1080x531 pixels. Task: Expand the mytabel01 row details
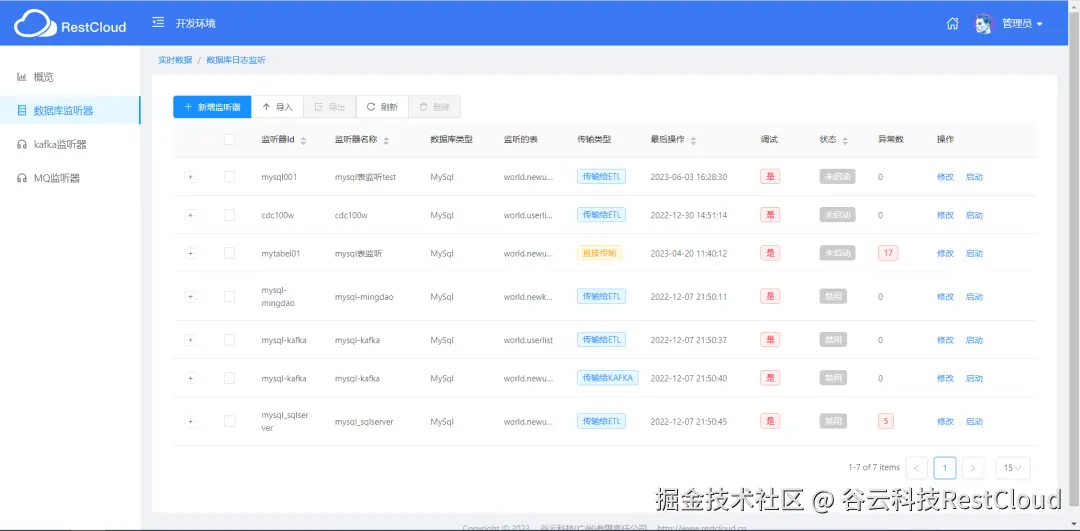click(191, 253)
